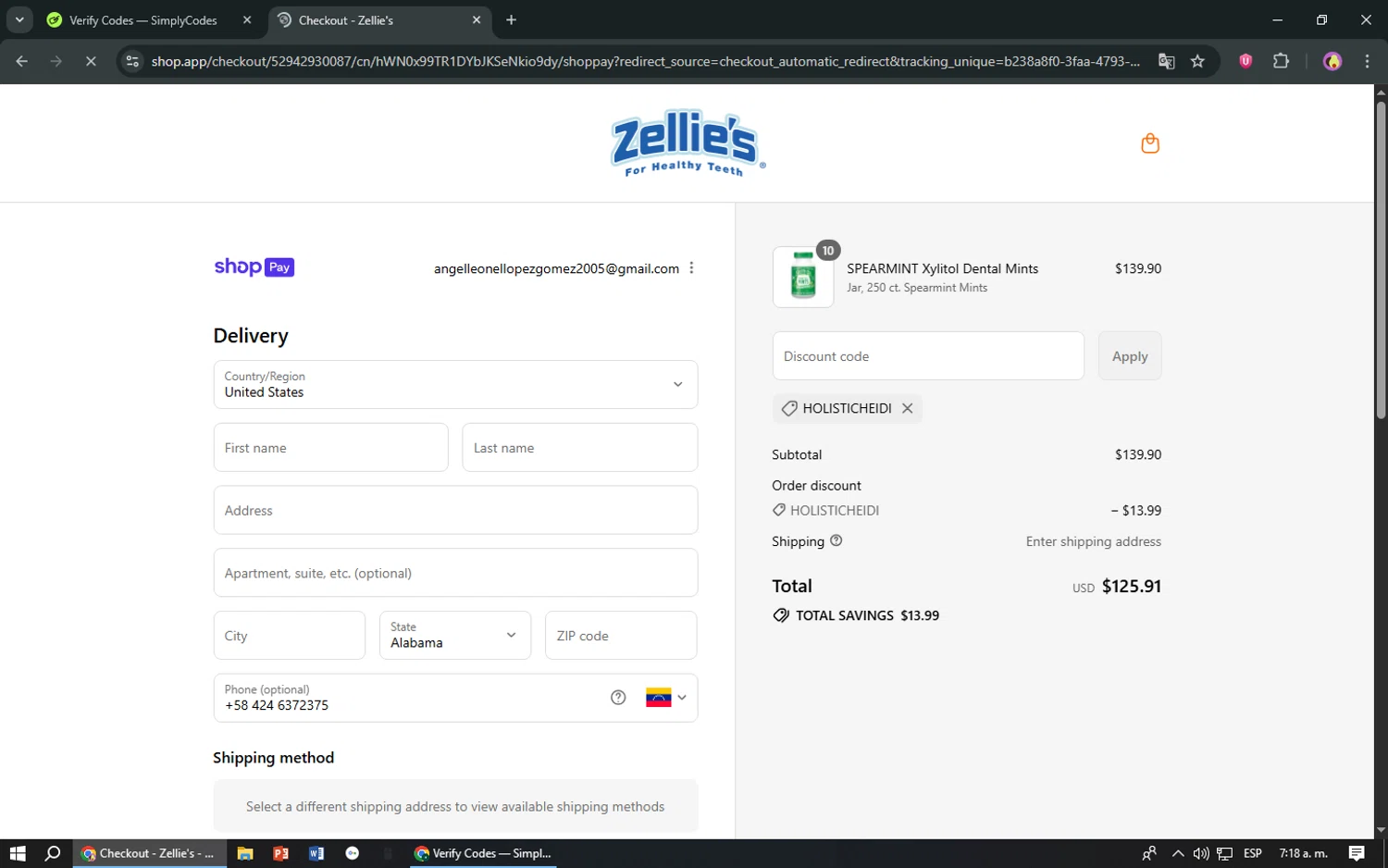Open the red shield extension icon
1388x868 pixels.
pos(1245,61)
